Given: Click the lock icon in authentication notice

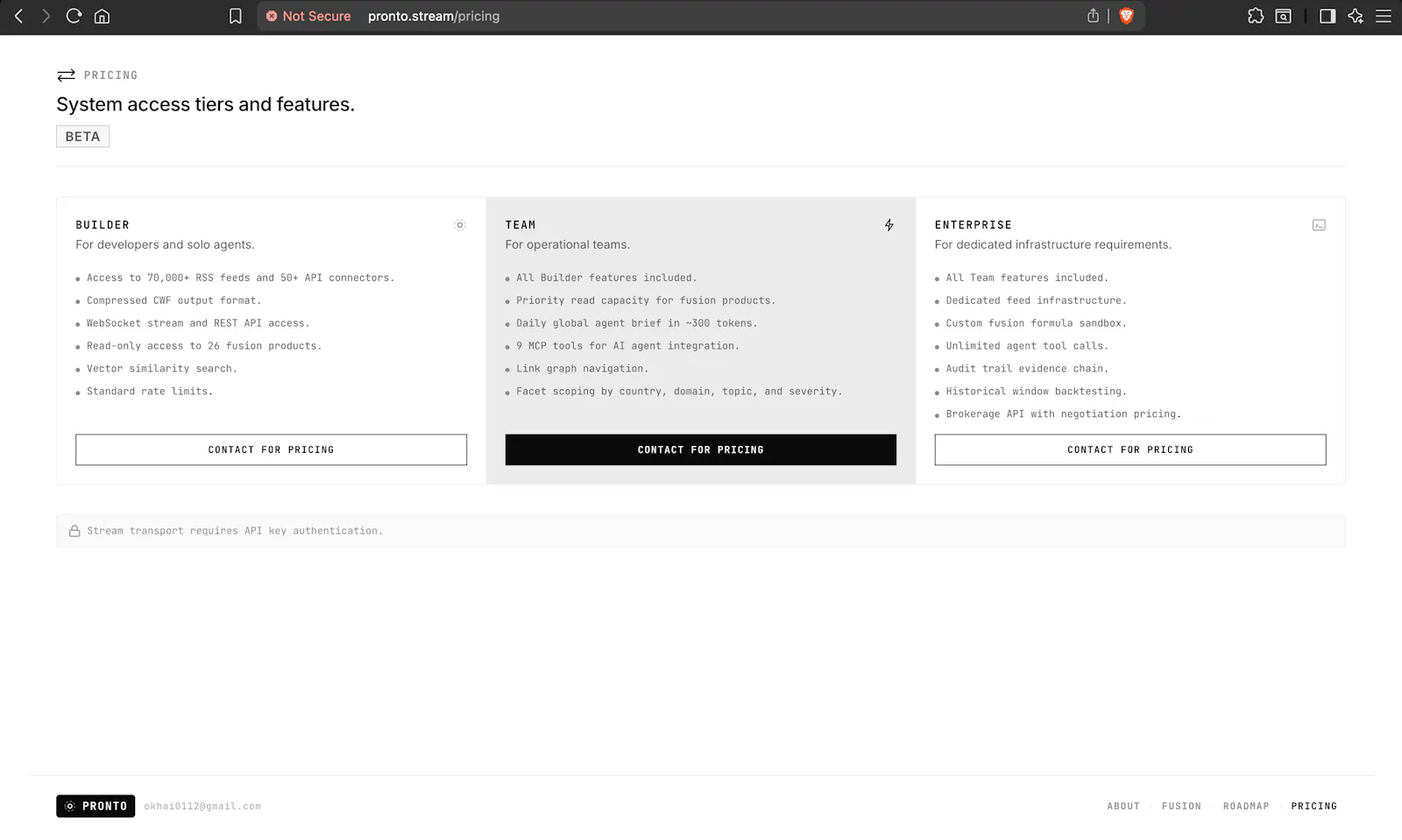Looking at the screenshot, I should click(74, 531).
